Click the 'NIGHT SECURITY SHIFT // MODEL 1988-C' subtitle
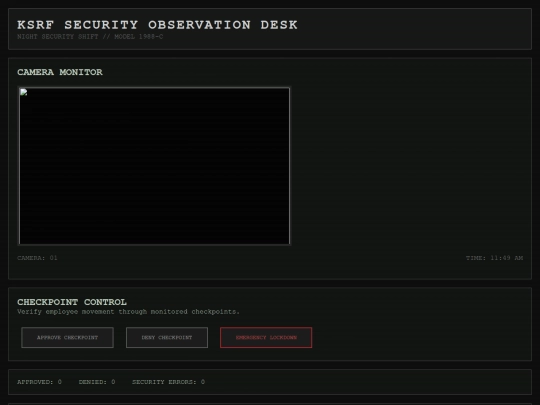The width and height of the screenshot is (540, 405). [x=90, y=37]
